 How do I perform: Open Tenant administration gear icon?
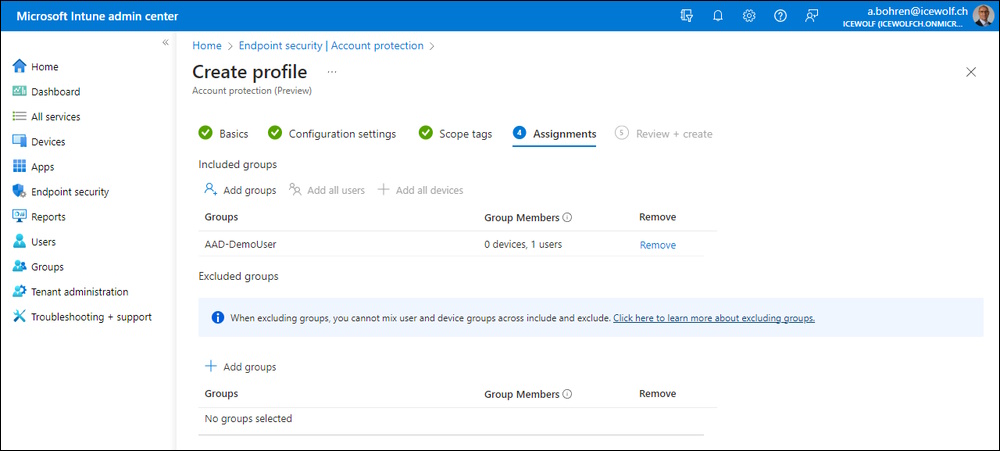pos(19,292)
